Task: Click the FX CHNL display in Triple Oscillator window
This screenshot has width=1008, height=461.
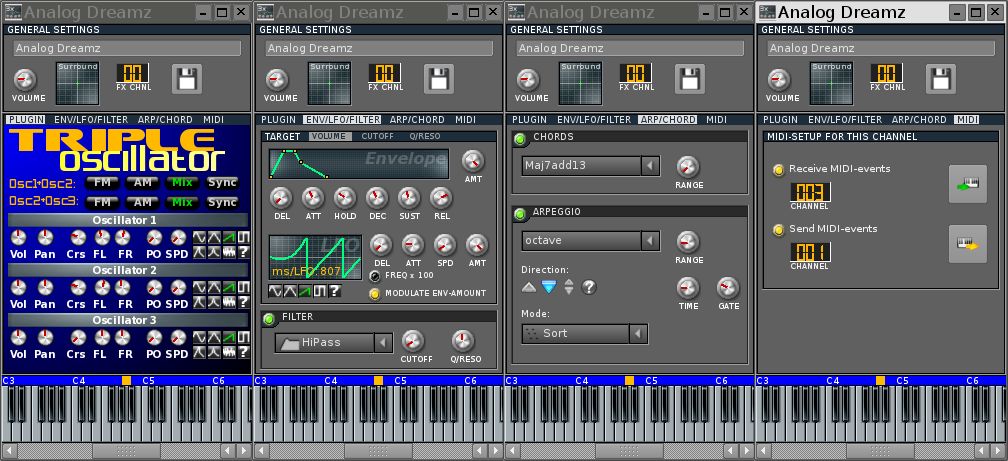Action: click(x=133, y=73)
